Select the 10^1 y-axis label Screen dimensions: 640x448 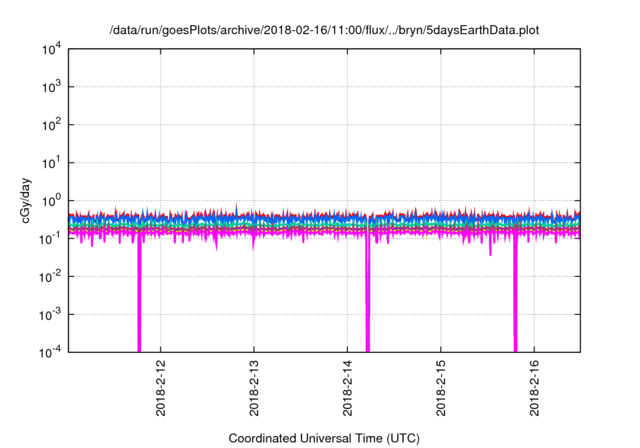[x=52, y=163]
